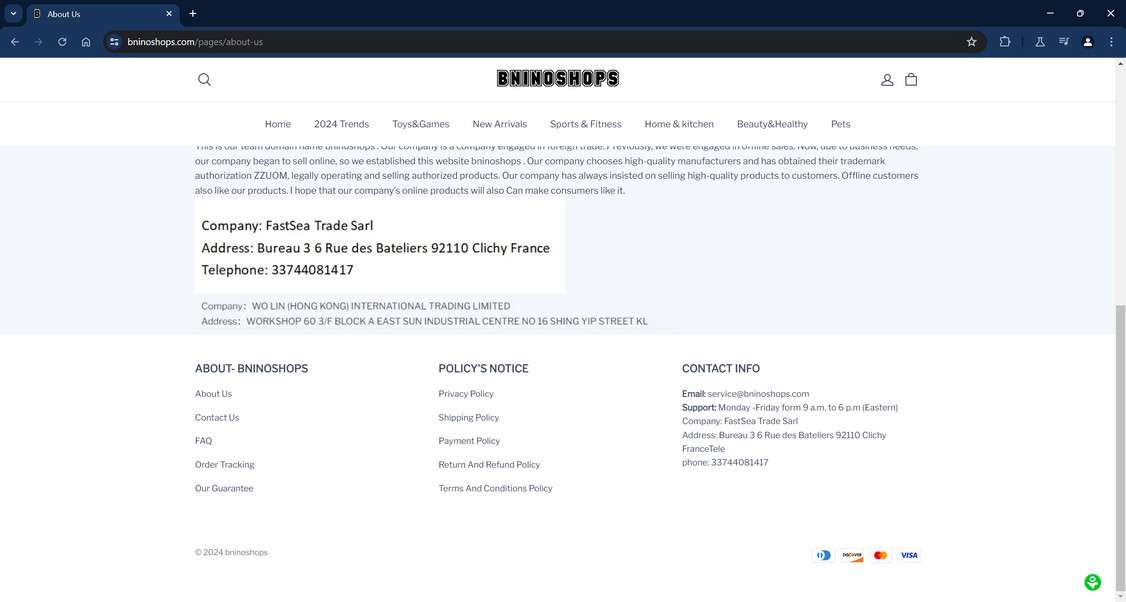Click the browser forward arrow
Image resolution: width=1126 pixels, height=602 pixels.
coord(39,42)
